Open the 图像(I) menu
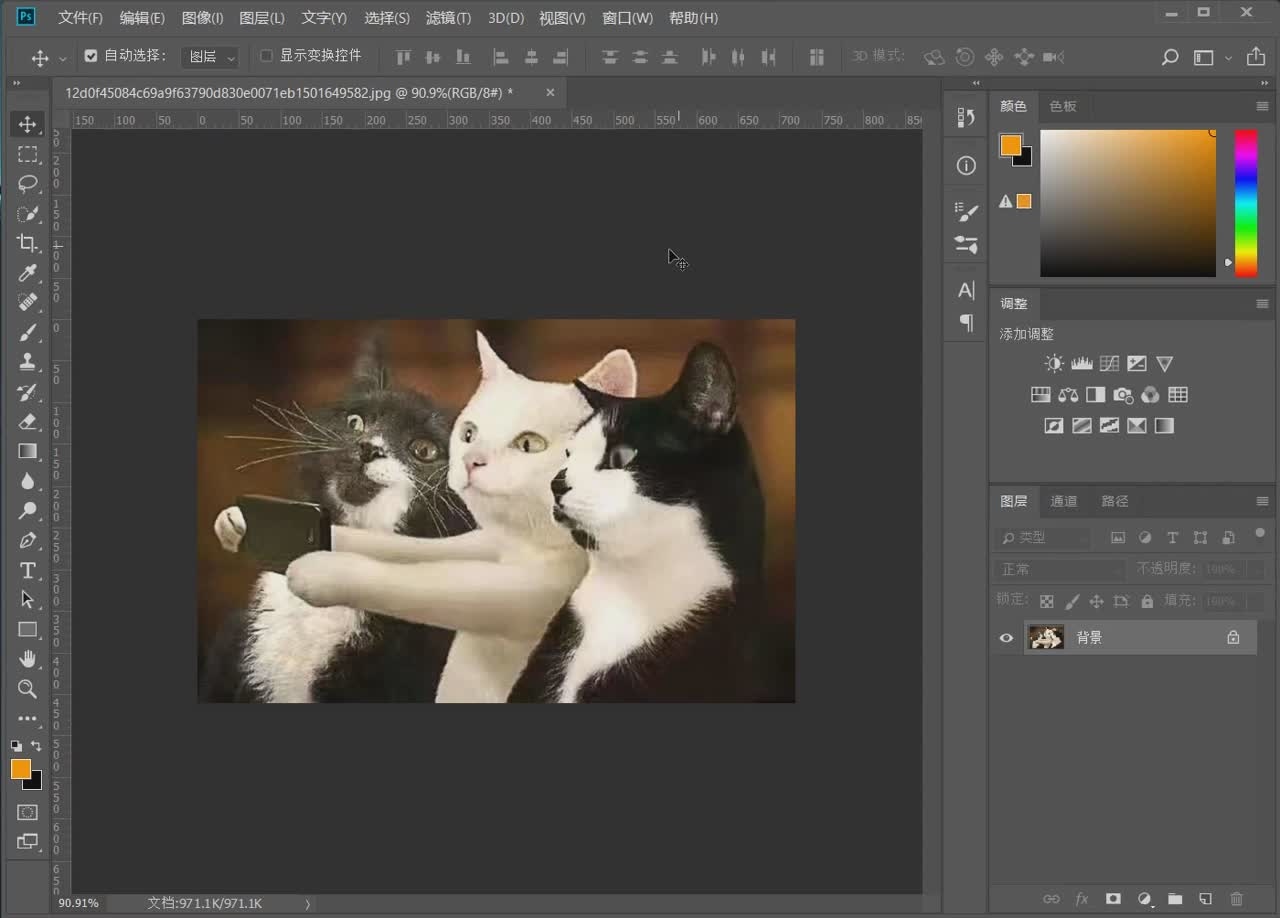1280x918 pixels. pyautogui.click(x=203, y=18)
